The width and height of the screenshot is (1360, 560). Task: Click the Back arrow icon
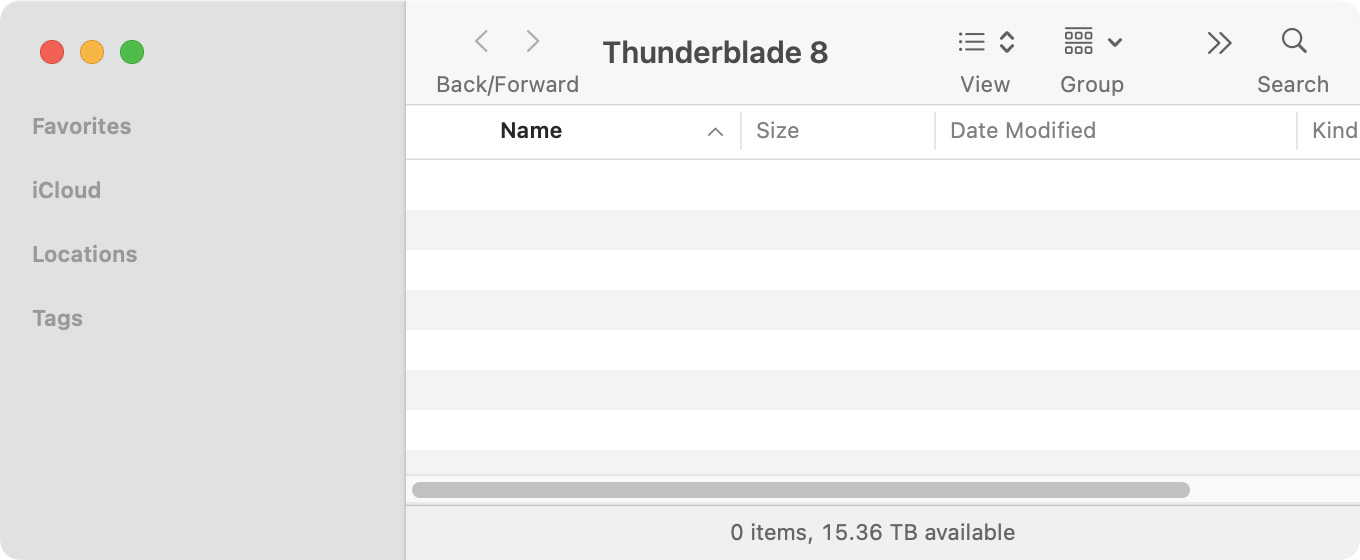[482, 41]
